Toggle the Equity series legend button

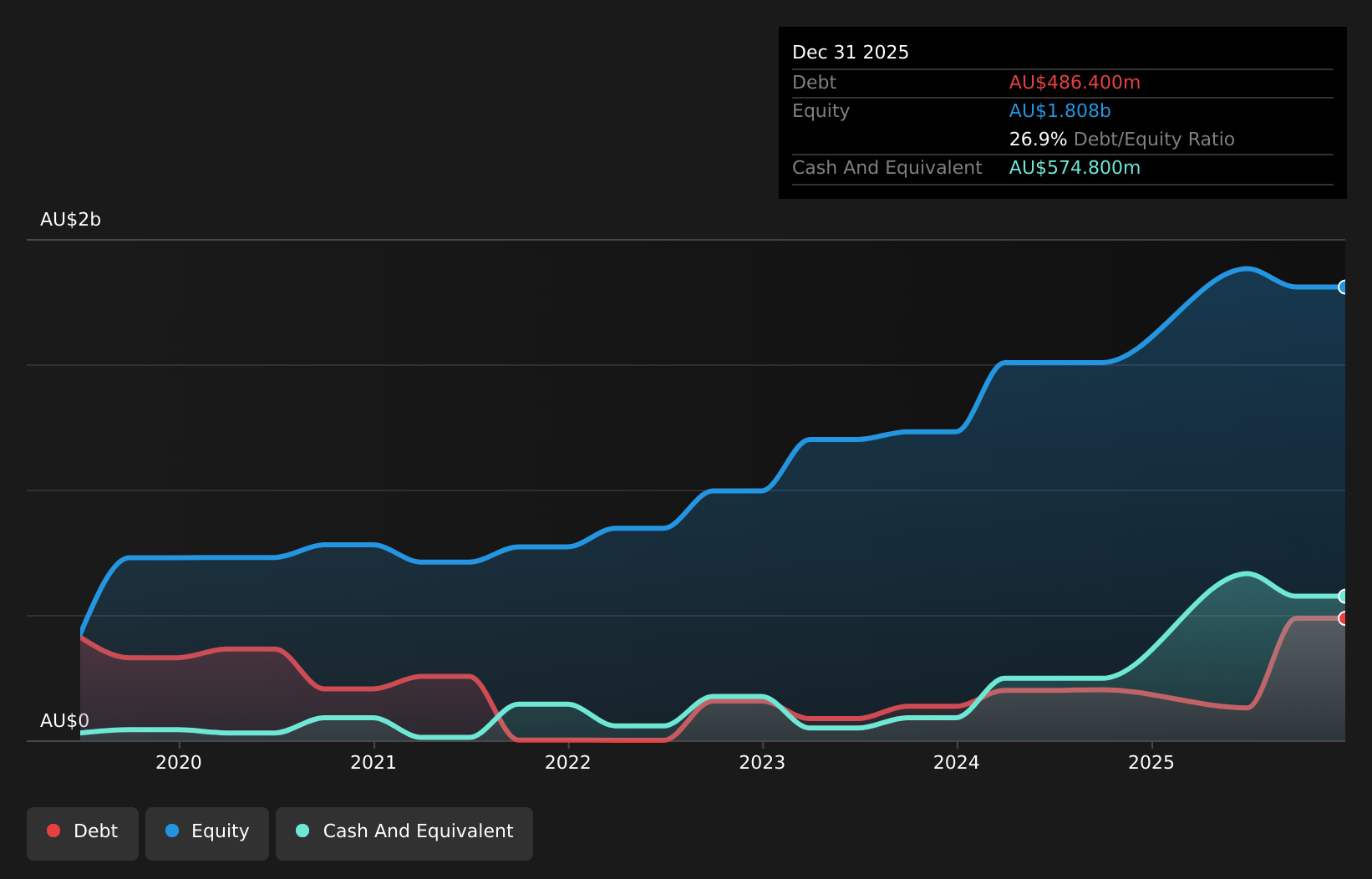207,833
